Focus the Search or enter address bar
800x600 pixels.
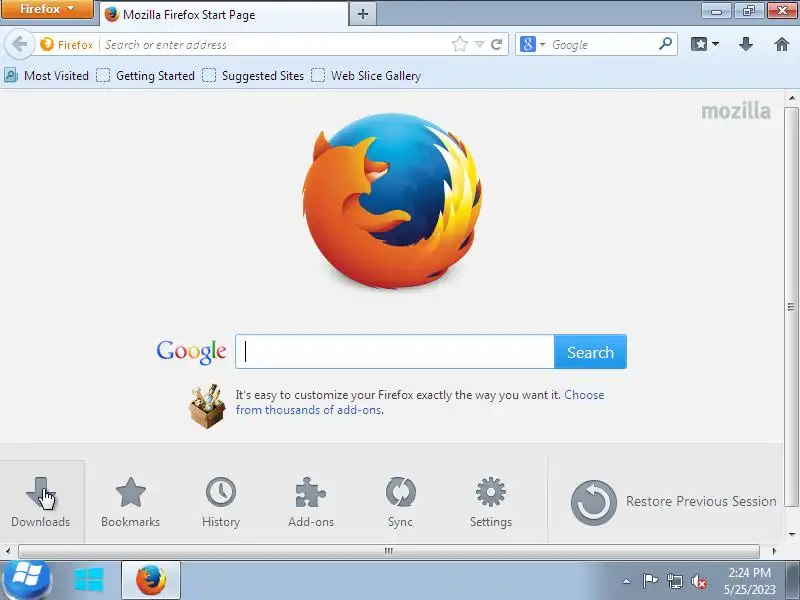276,45
